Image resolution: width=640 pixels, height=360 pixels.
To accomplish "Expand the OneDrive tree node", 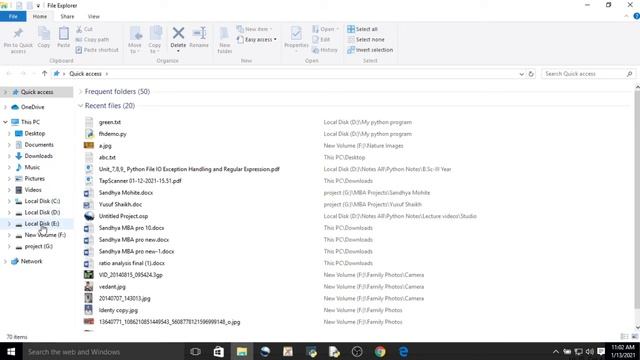I will point(5,107).
